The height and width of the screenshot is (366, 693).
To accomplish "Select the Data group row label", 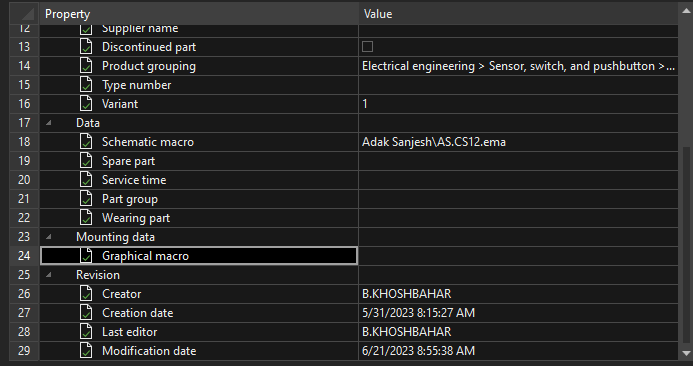I will (x=88, y=123).
